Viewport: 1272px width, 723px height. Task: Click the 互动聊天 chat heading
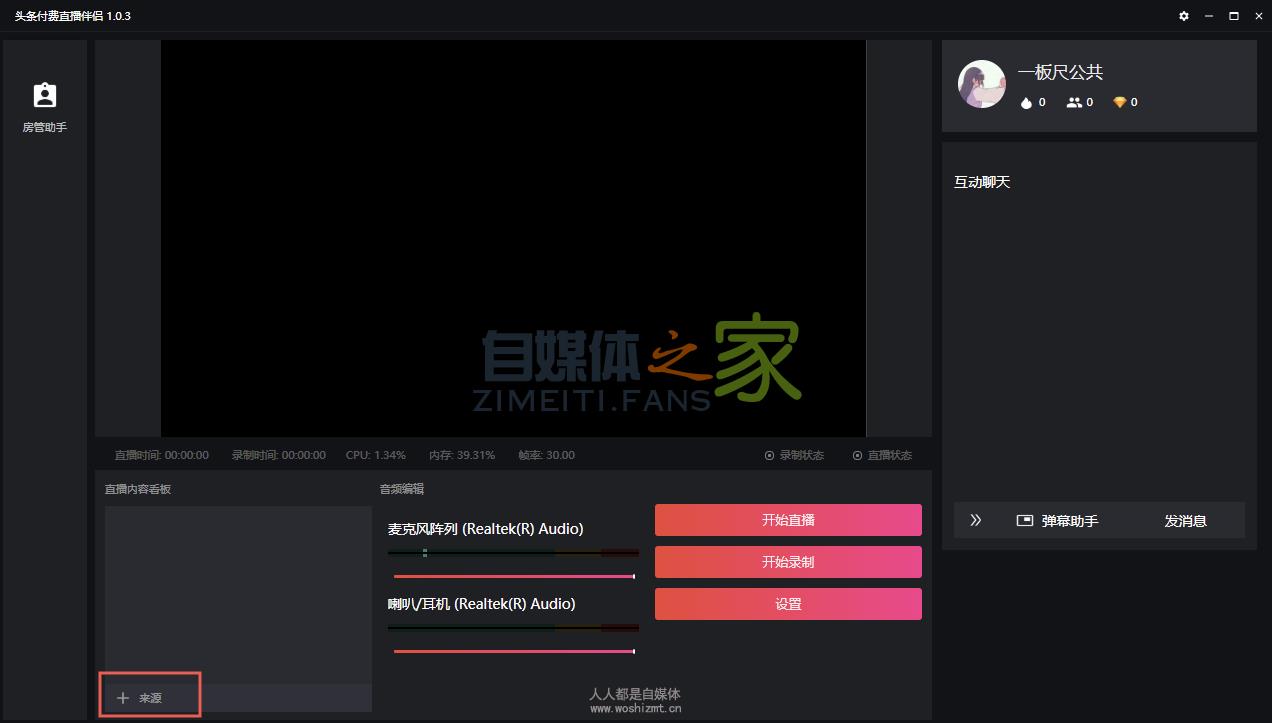982,182
